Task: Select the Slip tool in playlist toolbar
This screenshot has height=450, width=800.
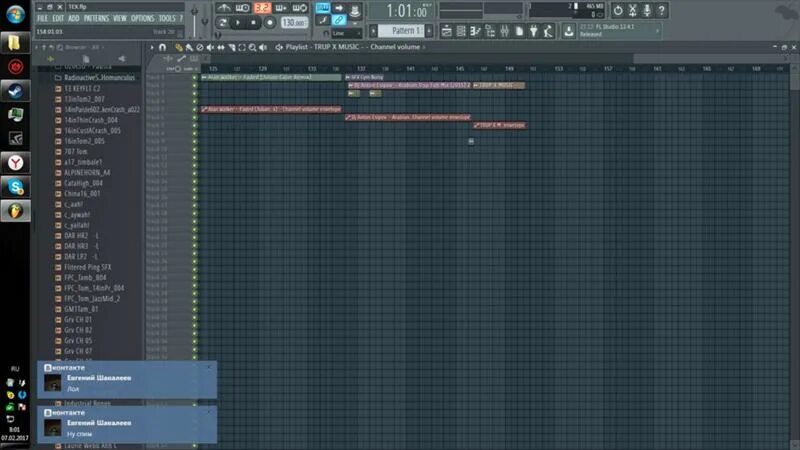Action: (221, 47)
